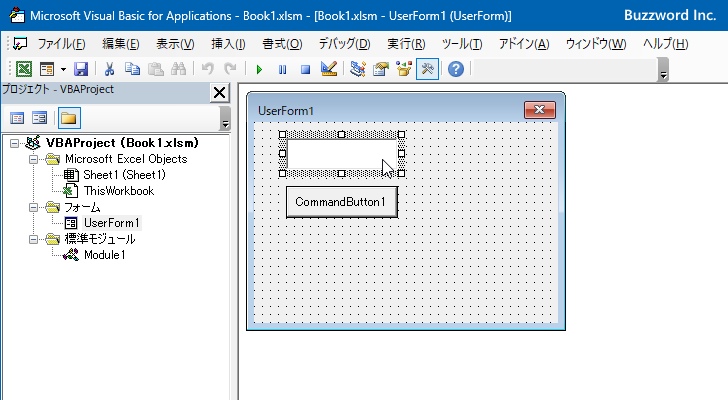728x400 pixels.
Task: Open the 実行(R) menu
Action: tap(406, 44)
